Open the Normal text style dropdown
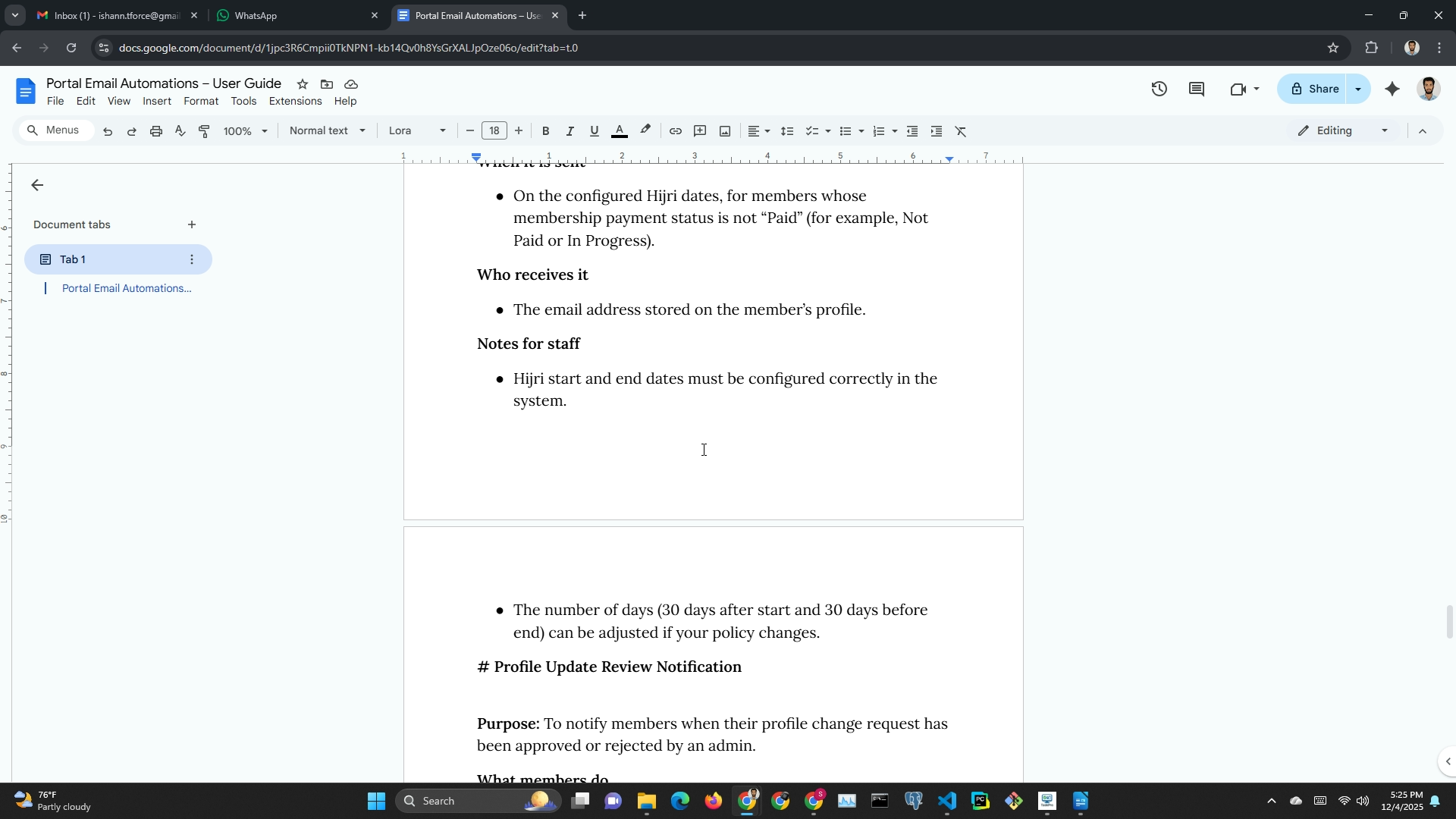 pyautogui.click(x=327, y=130)
